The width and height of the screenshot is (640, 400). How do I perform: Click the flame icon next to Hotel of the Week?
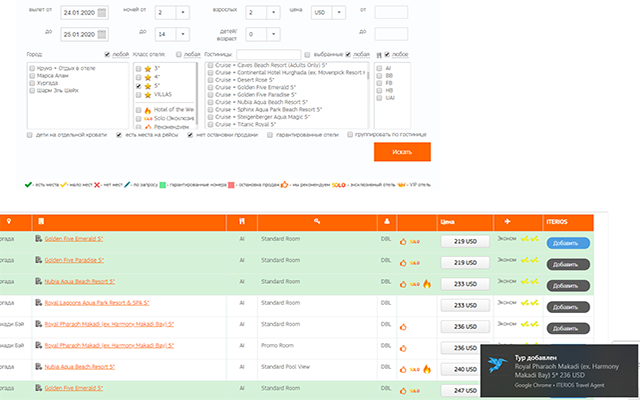[x=148, y=110]
